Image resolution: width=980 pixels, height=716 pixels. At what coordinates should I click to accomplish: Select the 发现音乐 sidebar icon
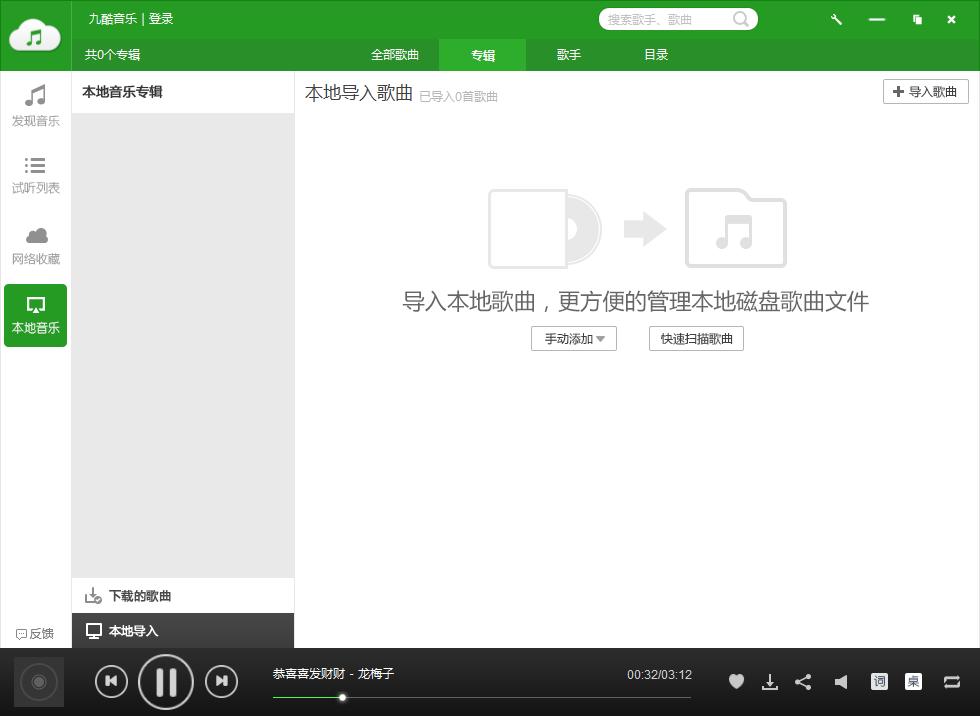click(x=35, y=105)
